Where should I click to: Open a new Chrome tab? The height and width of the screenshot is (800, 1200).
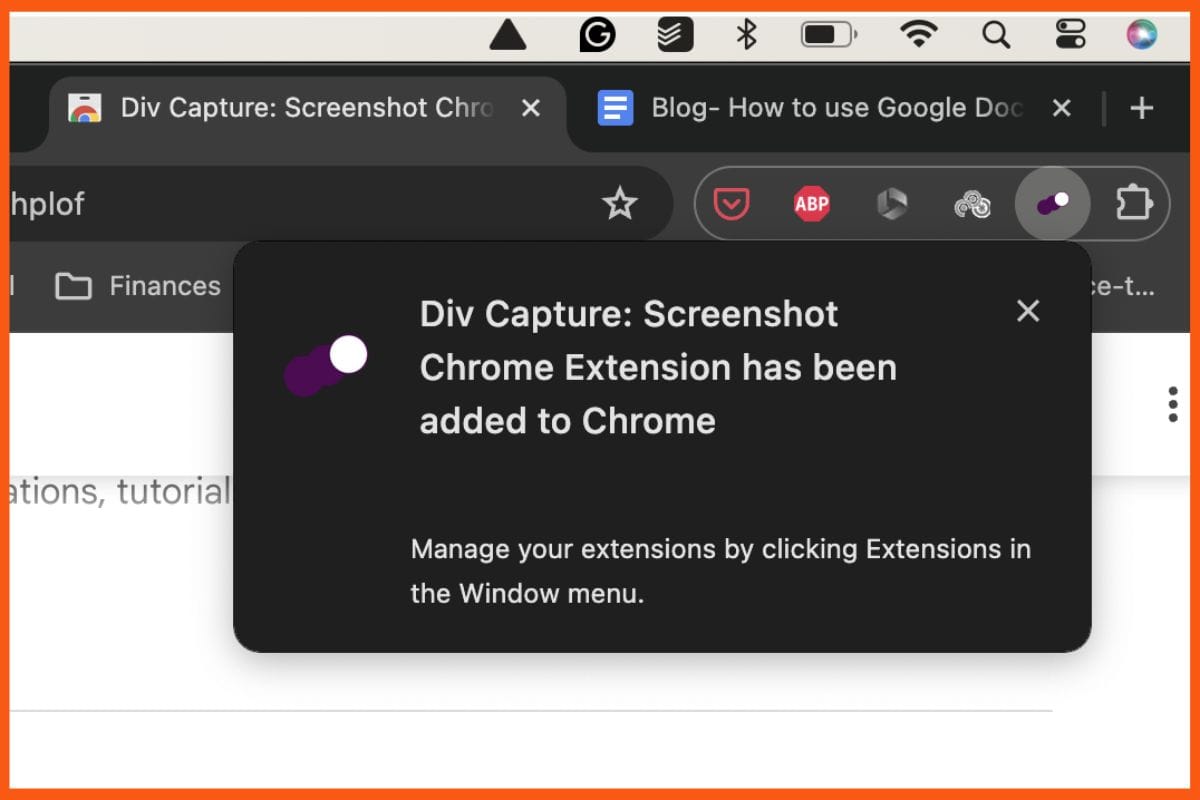1141,108
